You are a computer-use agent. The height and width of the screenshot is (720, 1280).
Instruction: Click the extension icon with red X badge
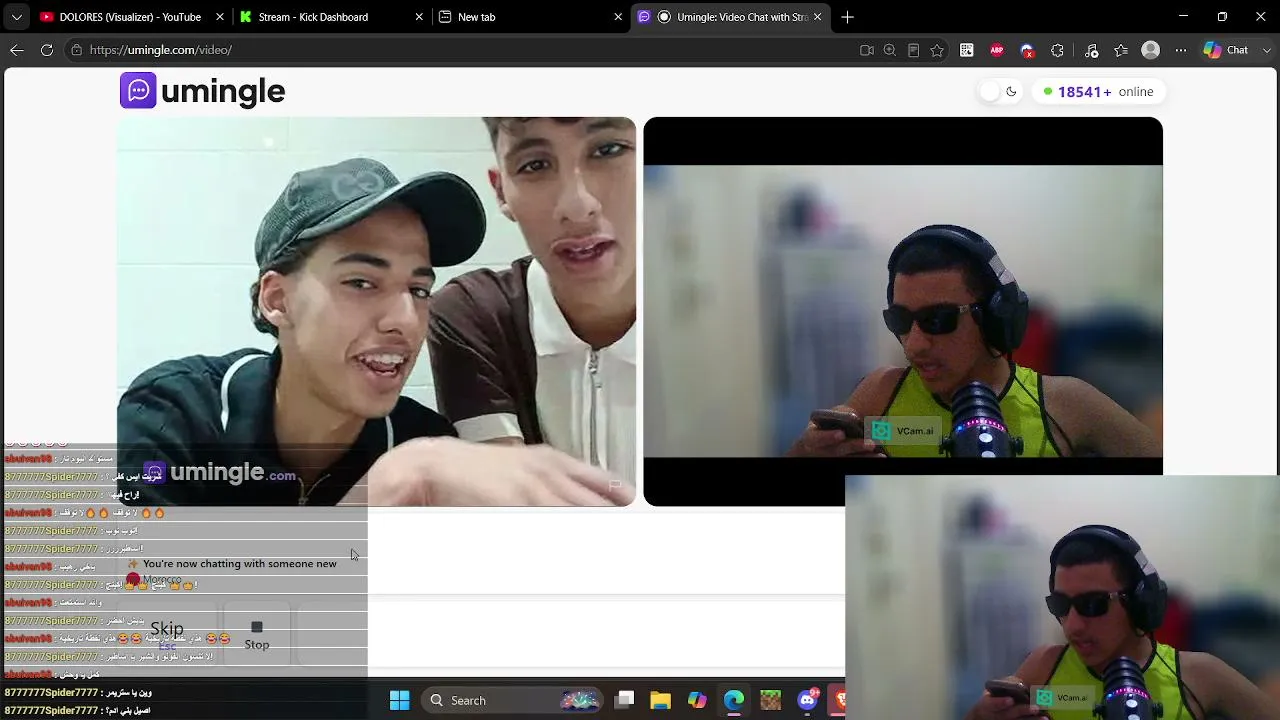coord(1027,50)
